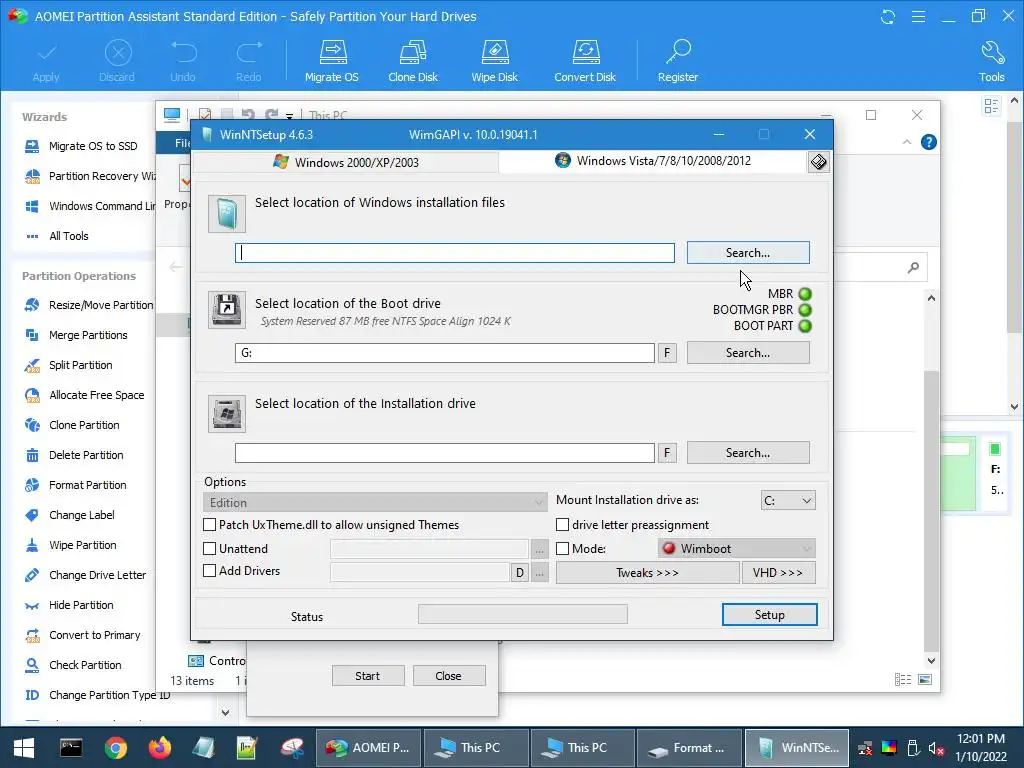Screen dimensions: 1024x768
Task: Click the Setup button
Action: (769, 615)
